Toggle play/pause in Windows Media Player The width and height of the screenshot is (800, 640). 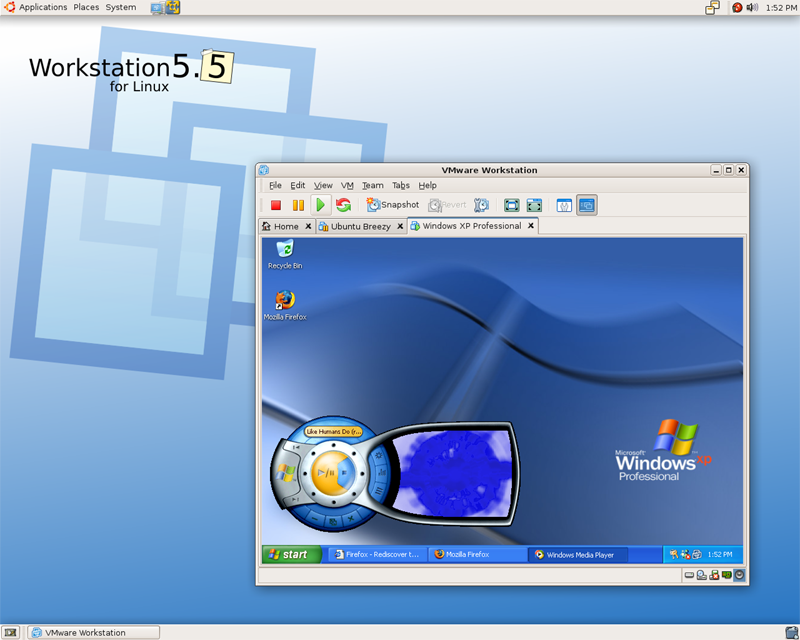(326, 473)
